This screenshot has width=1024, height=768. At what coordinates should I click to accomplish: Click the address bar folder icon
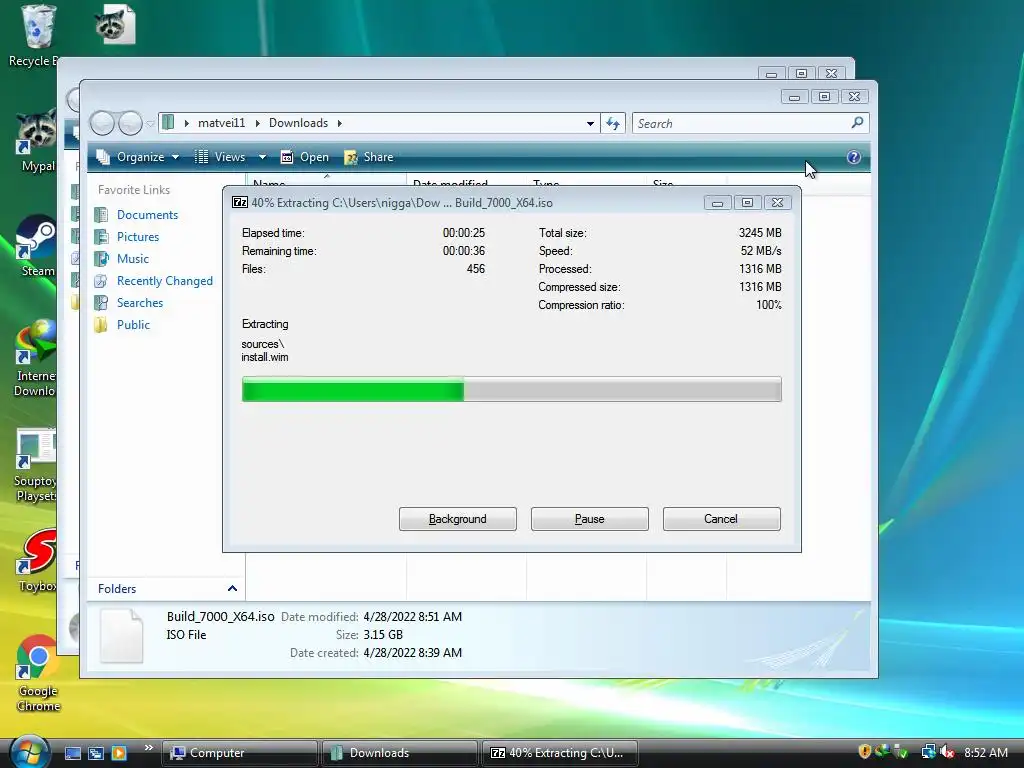[168, 122]
